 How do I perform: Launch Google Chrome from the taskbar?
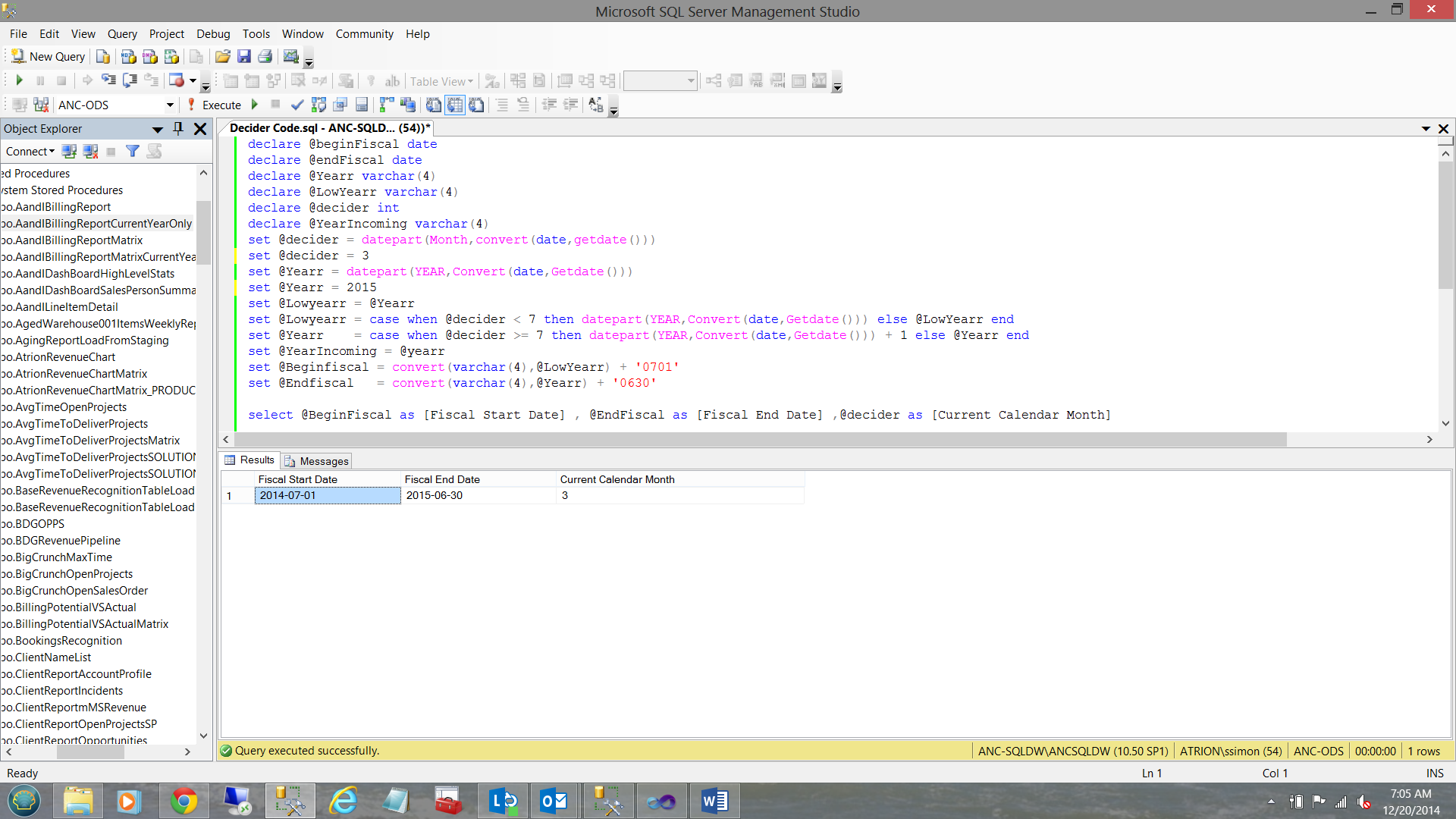[x=184, y=802]
